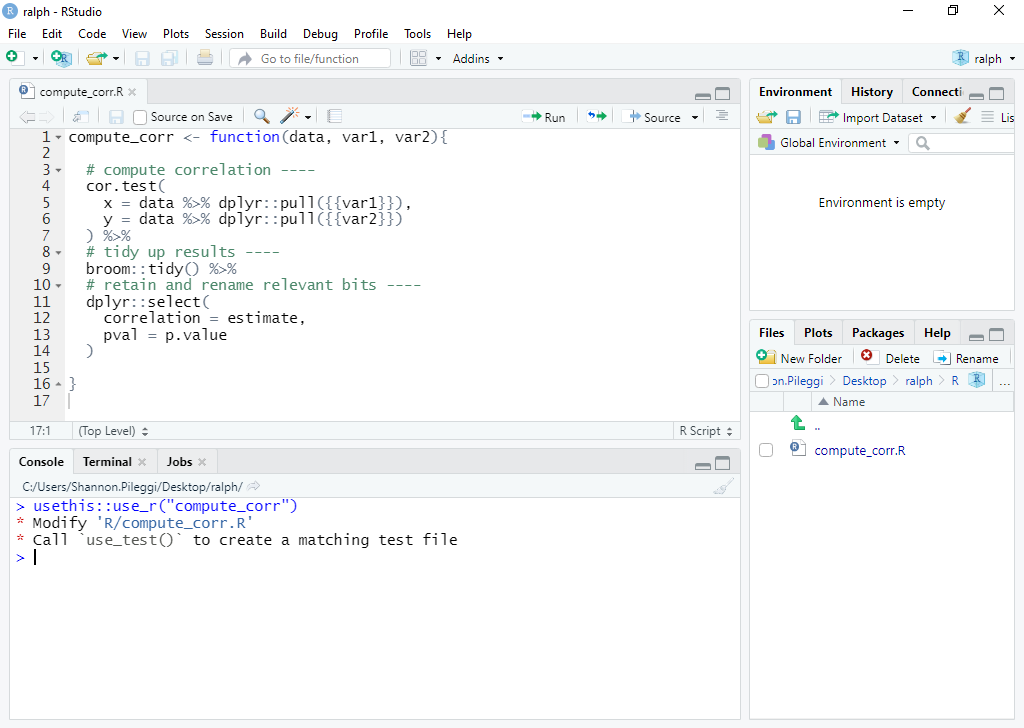Image resolution: width=1024 pixels, height=728 pixels.
Task: Open the New File dropdown arrow
Action: (x=35, y=59)
